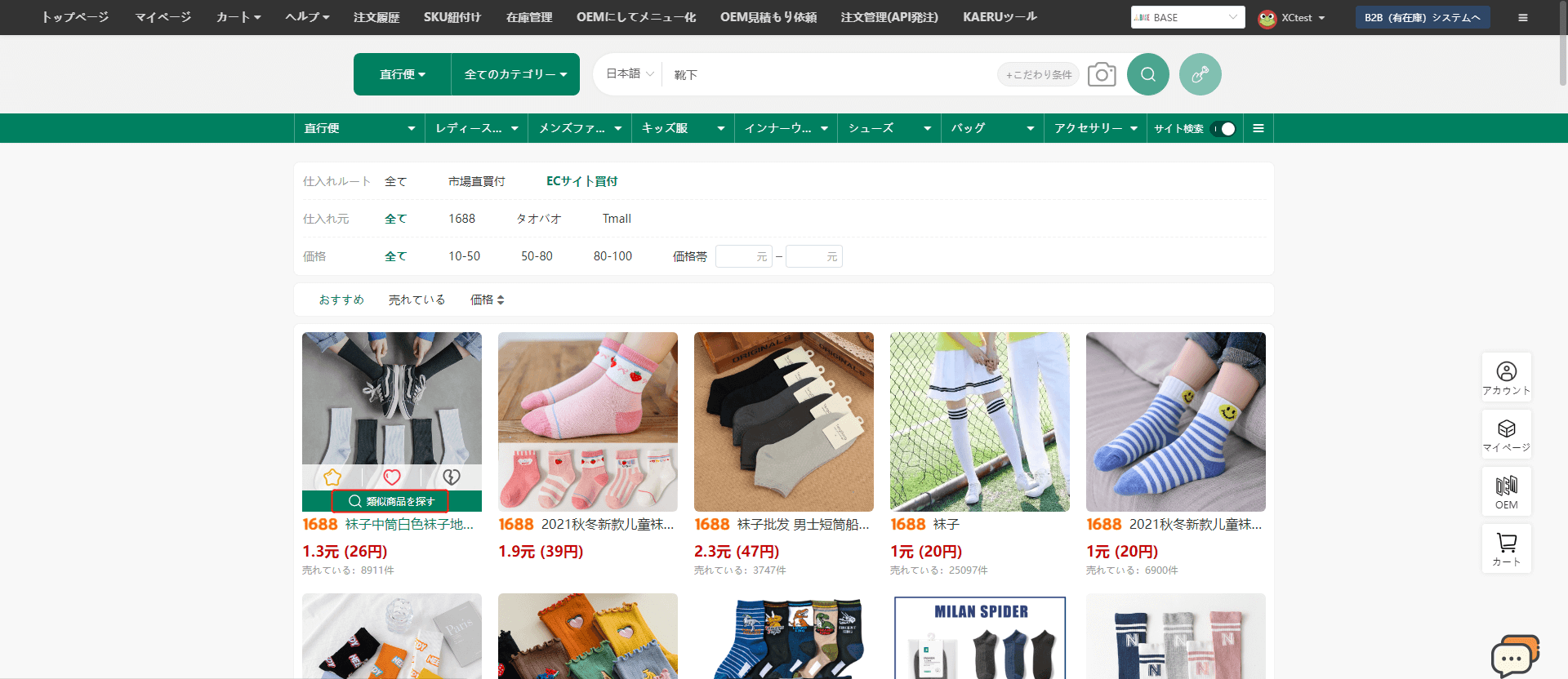Click the camera image search icon
Viewport: 1568px width, 679px height.
[1102, 74]
